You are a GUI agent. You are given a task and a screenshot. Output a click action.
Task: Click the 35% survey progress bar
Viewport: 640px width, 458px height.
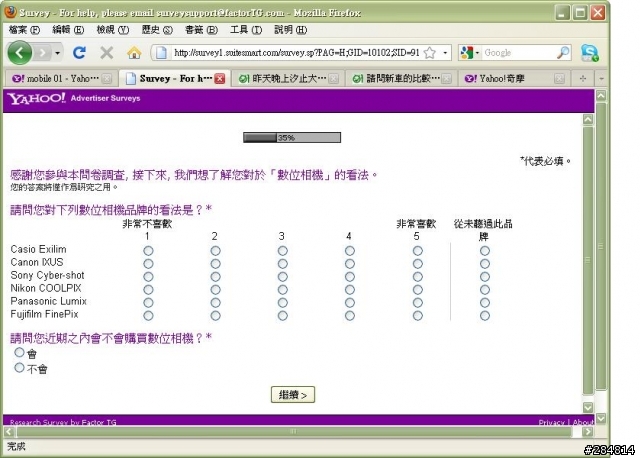pos(292,138)
